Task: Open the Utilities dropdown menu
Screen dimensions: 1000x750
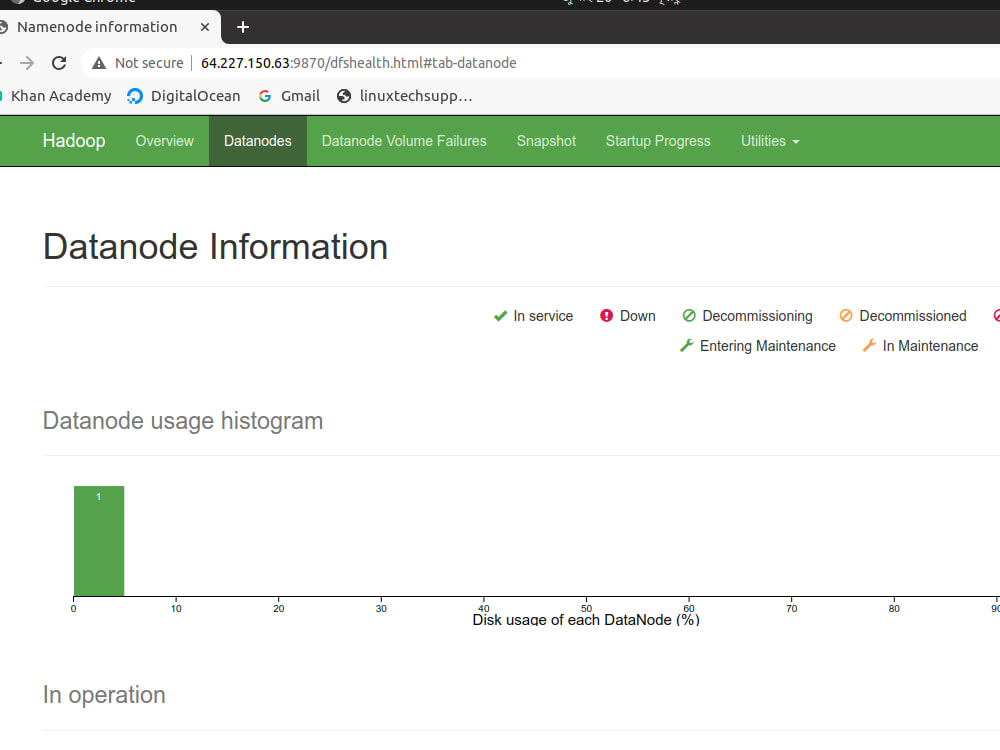Action: (770, 141)
